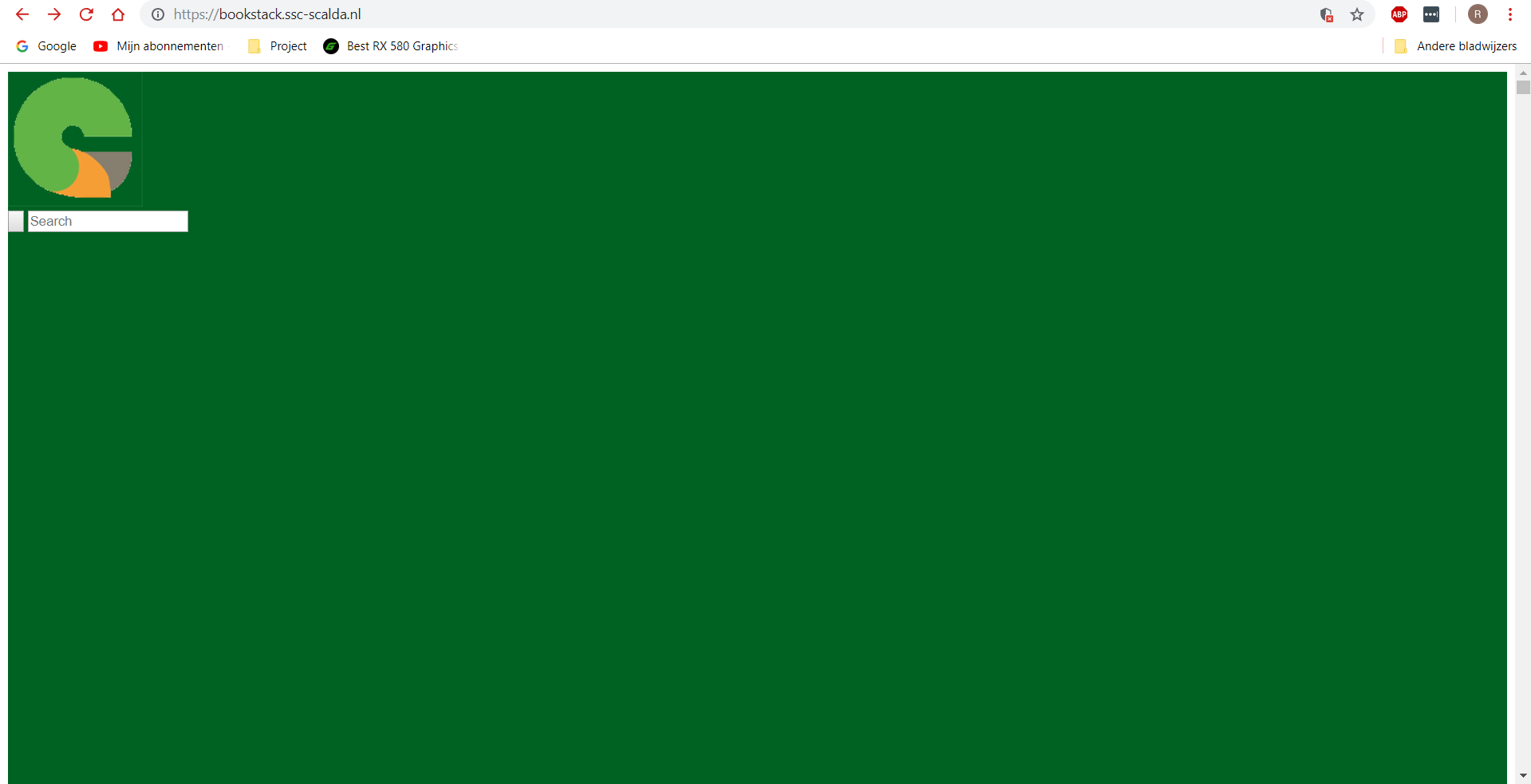Click the site info icon in address bar

(x=157, y=14)
